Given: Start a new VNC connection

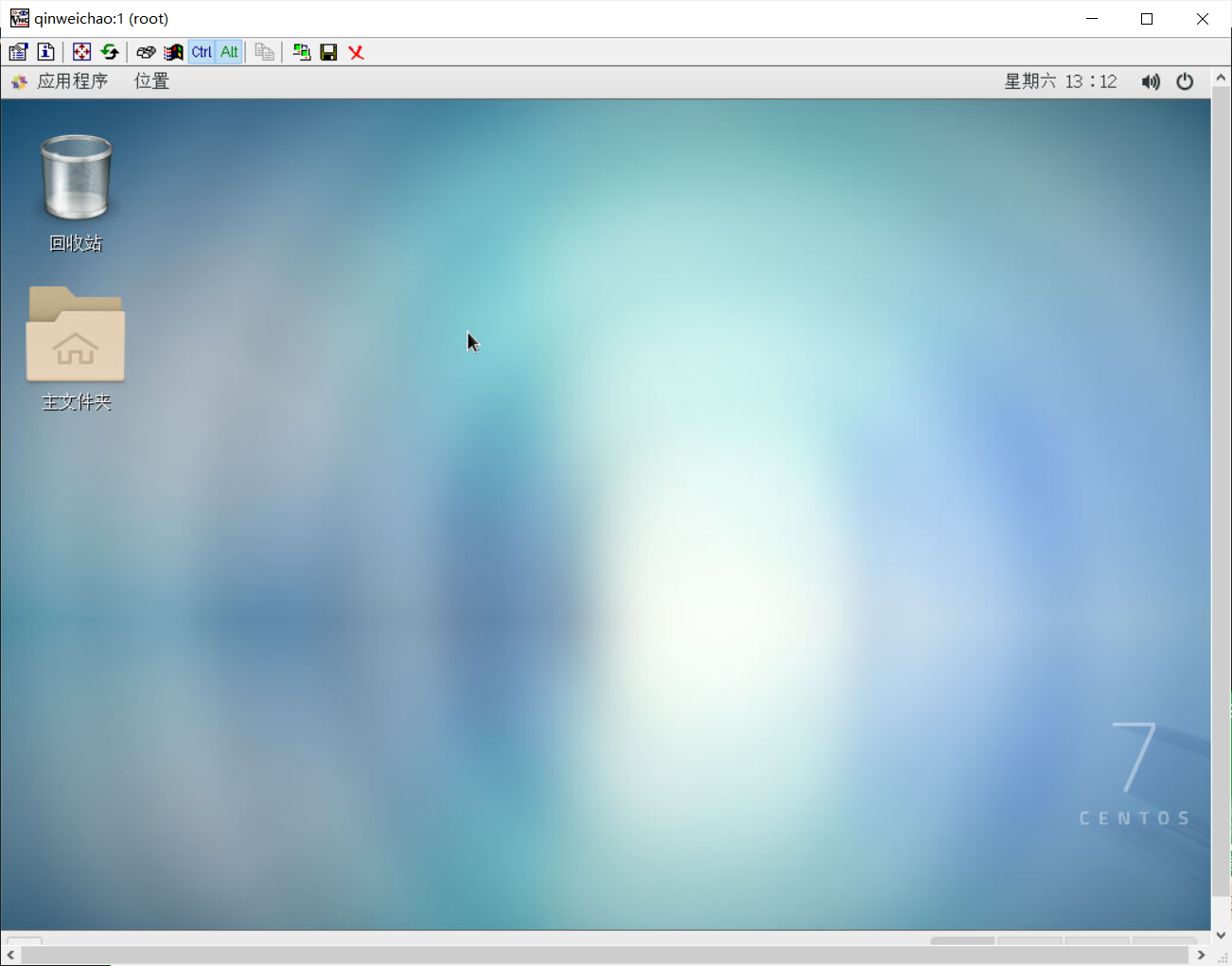Looking at the screenshot, I should point(301,52).
